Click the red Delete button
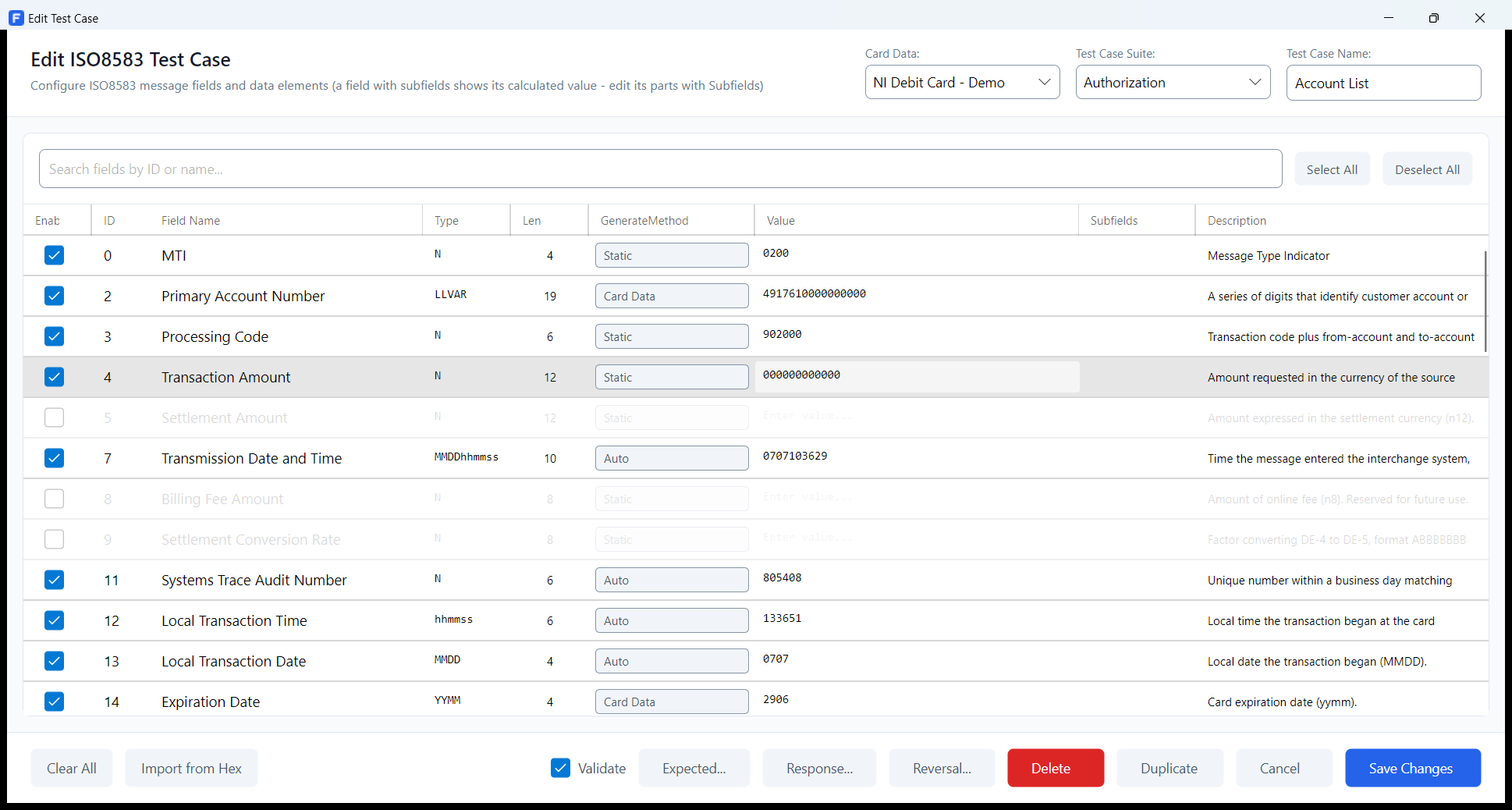This screenshot has width=1512, height=810. click(1056, 769)
